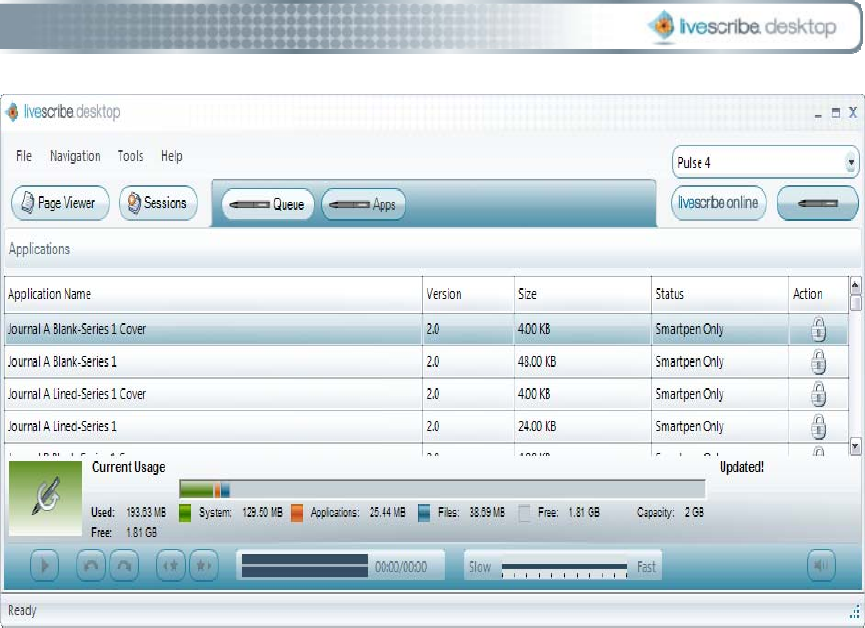The width and height of the screenshot is (865, 628).
Task: Click the next bookmark star button
Action: (x=203, y=566)
